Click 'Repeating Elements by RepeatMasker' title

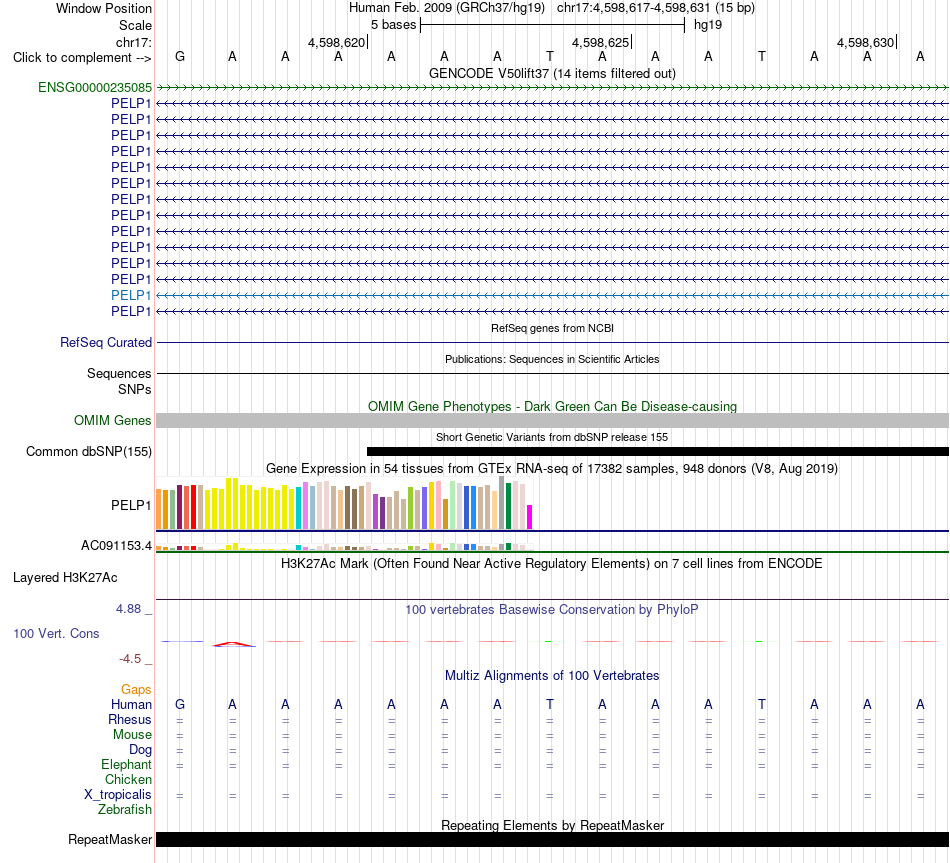tap(552, 825)
